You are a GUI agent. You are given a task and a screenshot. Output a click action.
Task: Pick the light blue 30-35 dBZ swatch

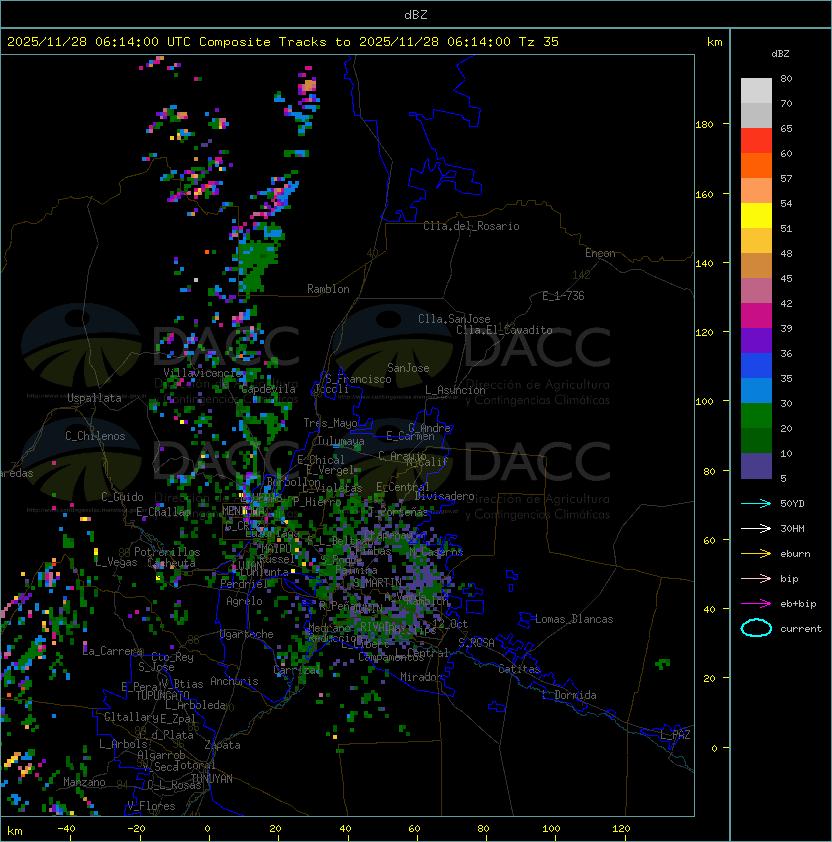pyautogui.click(x=756, y=390)
